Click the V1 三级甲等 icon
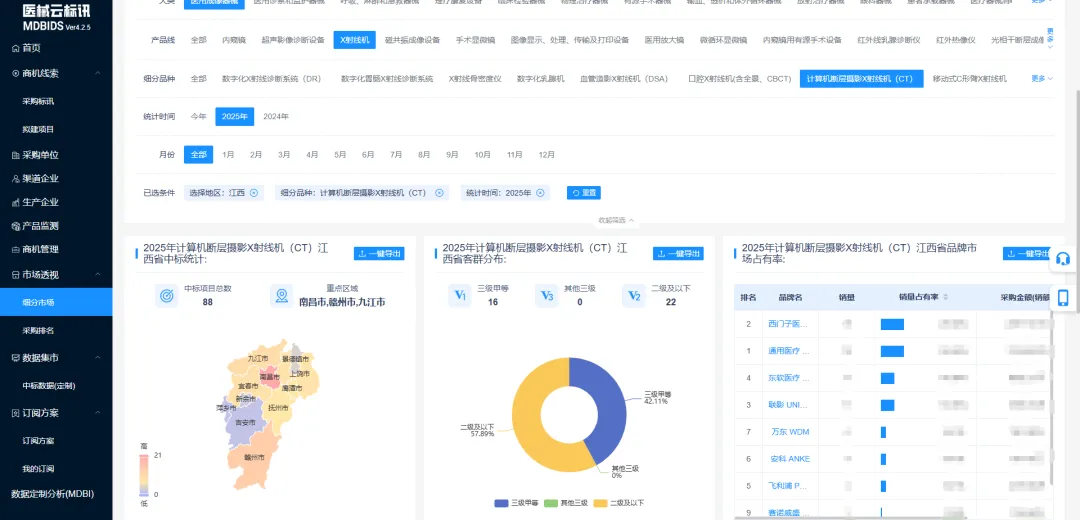This screenshot has height=520, width=1080. click(459, 295)
